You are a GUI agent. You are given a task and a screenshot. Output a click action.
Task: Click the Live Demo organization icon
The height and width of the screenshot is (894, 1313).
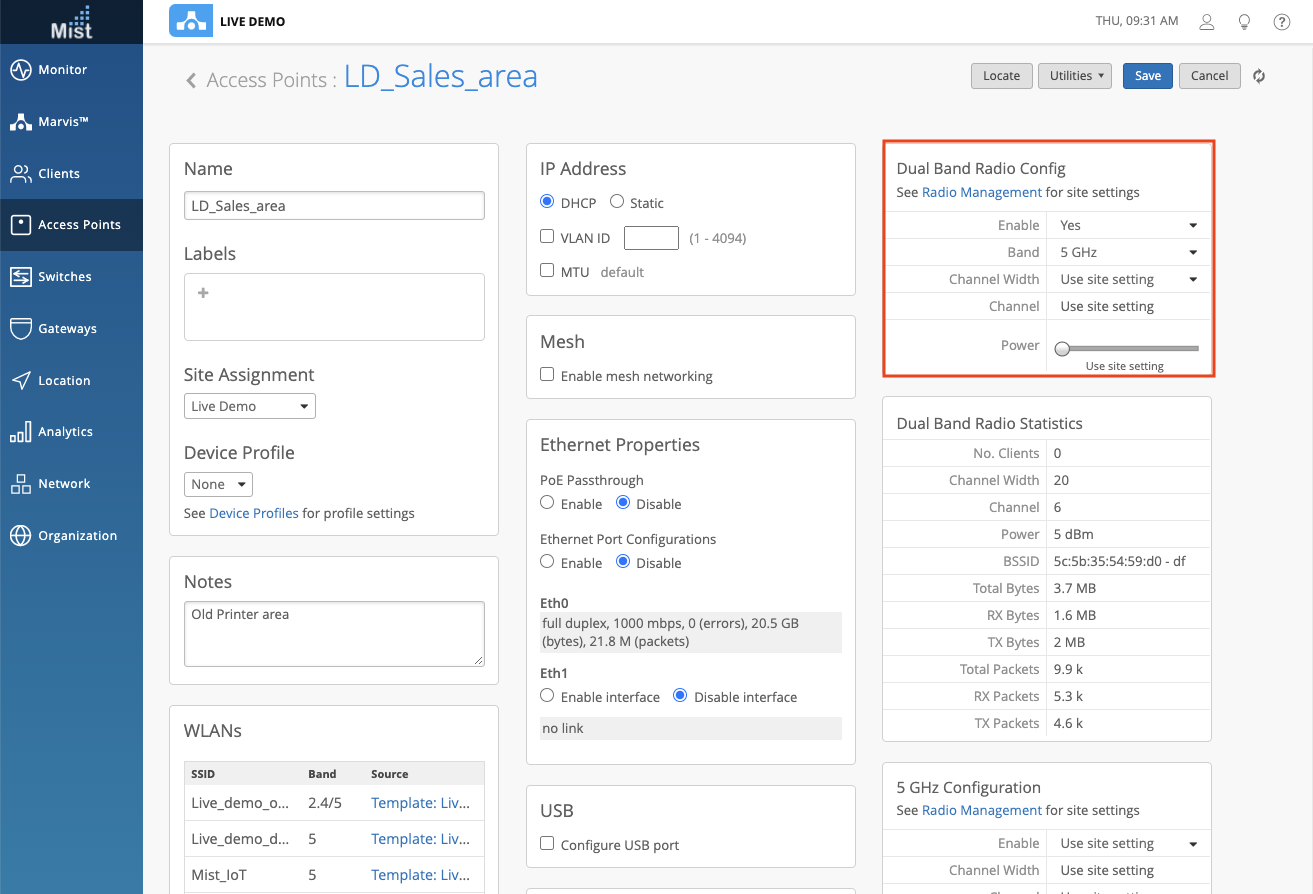point(190,21)
